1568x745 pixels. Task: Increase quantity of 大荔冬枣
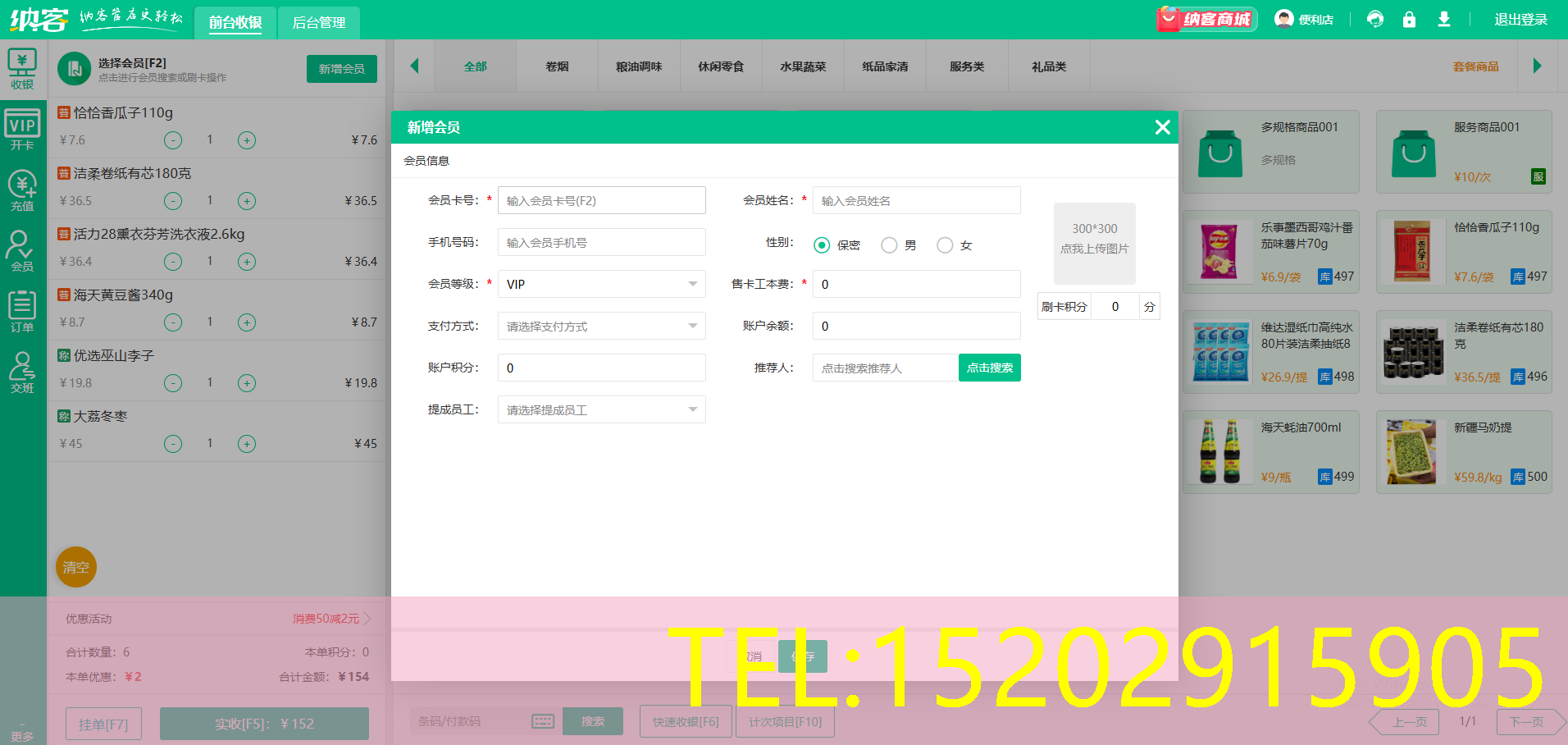tap(247, 444)
